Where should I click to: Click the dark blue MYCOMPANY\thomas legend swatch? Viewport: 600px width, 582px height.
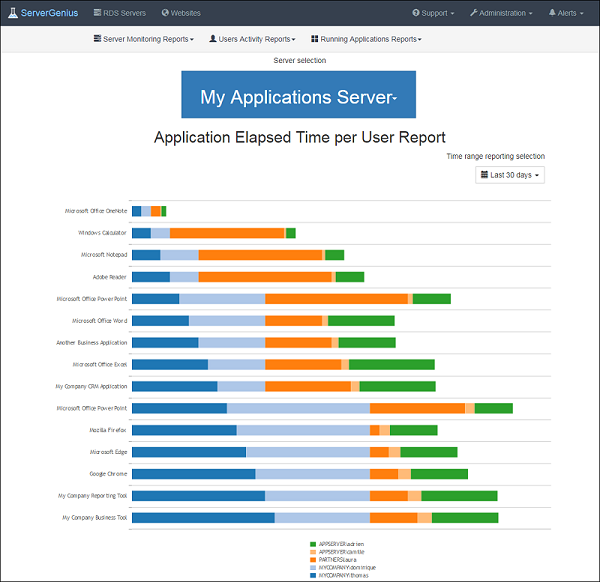pyautogui.click(x=313, y=575)
